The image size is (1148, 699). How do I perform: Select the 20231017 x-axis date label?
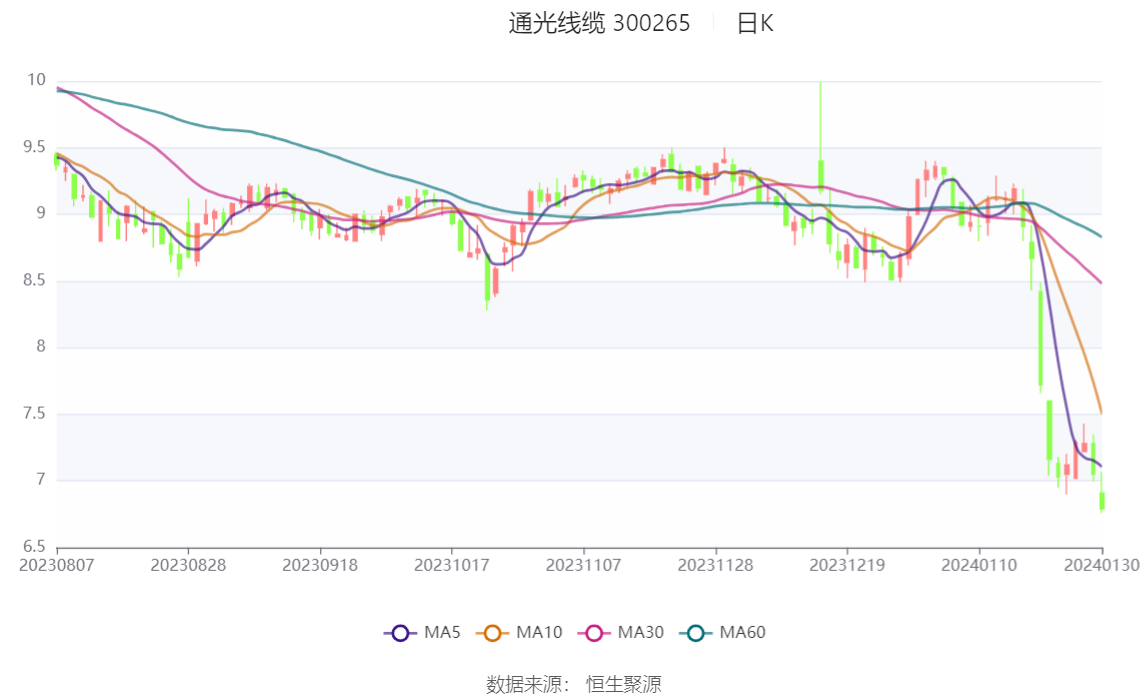click(x=452, y=565)
